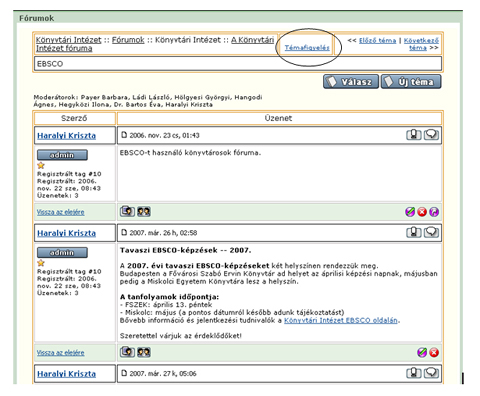The height and width of the screenshot is (396, 480).
Task: Click the heading 'Tavaszi EBSCO-képzések -- 2007.'
Action: 186,250
